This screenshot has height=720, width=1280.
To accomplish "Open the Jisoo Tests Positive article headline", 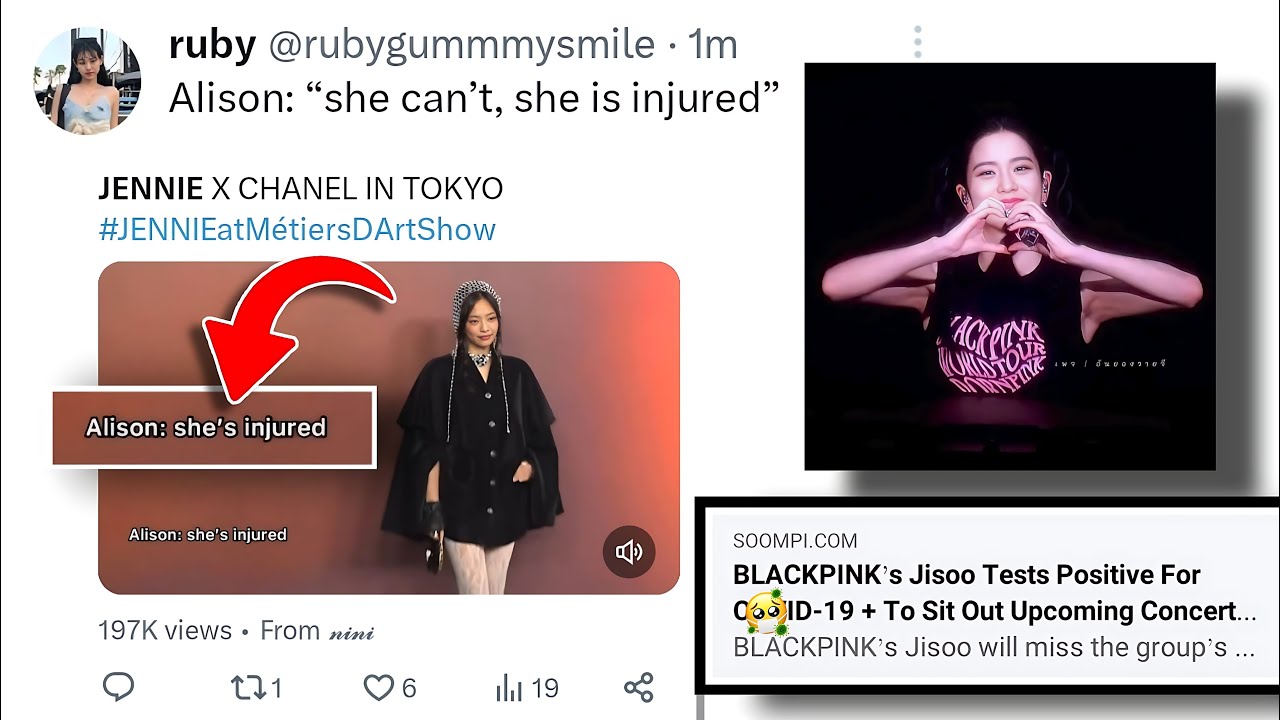I will click(994, 593).
